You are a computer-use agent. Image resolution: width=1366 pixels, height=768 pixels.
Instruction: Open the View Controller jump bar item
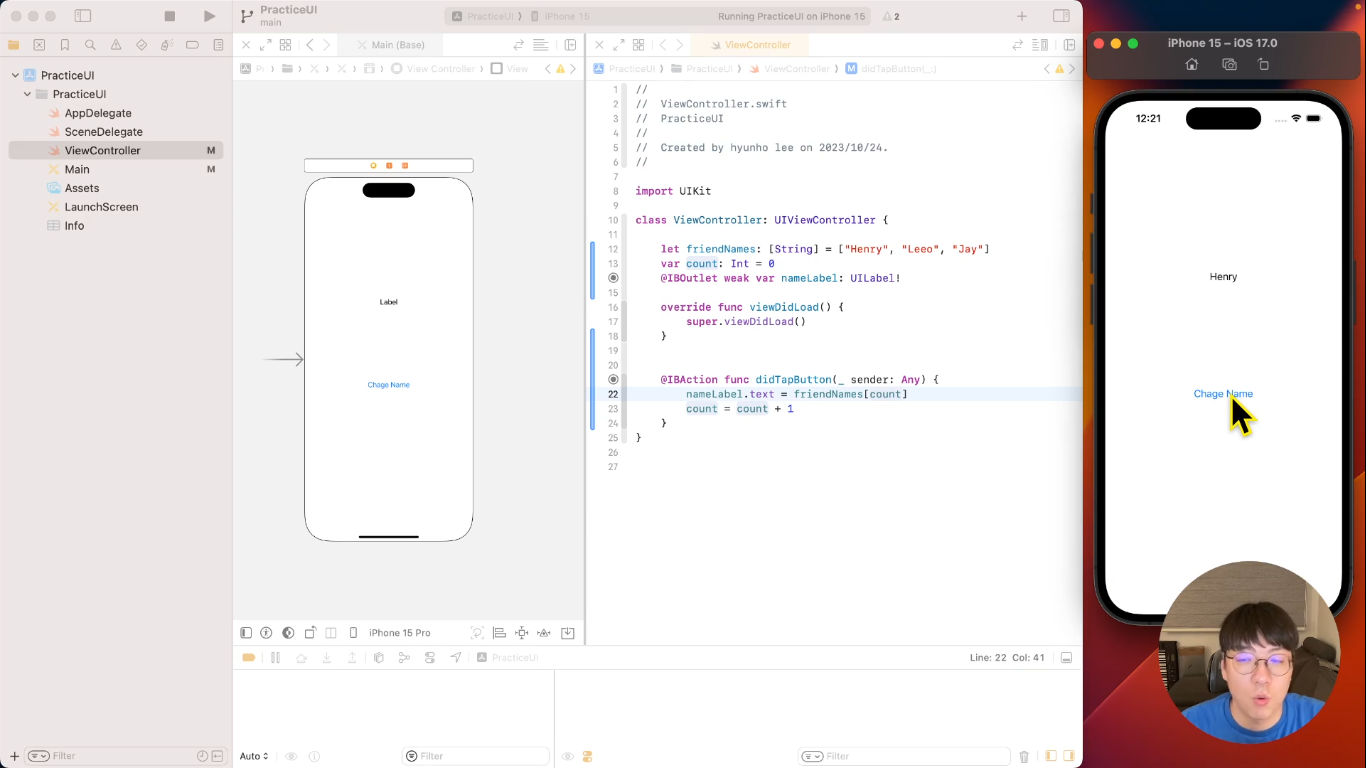[x=433, y=69]
